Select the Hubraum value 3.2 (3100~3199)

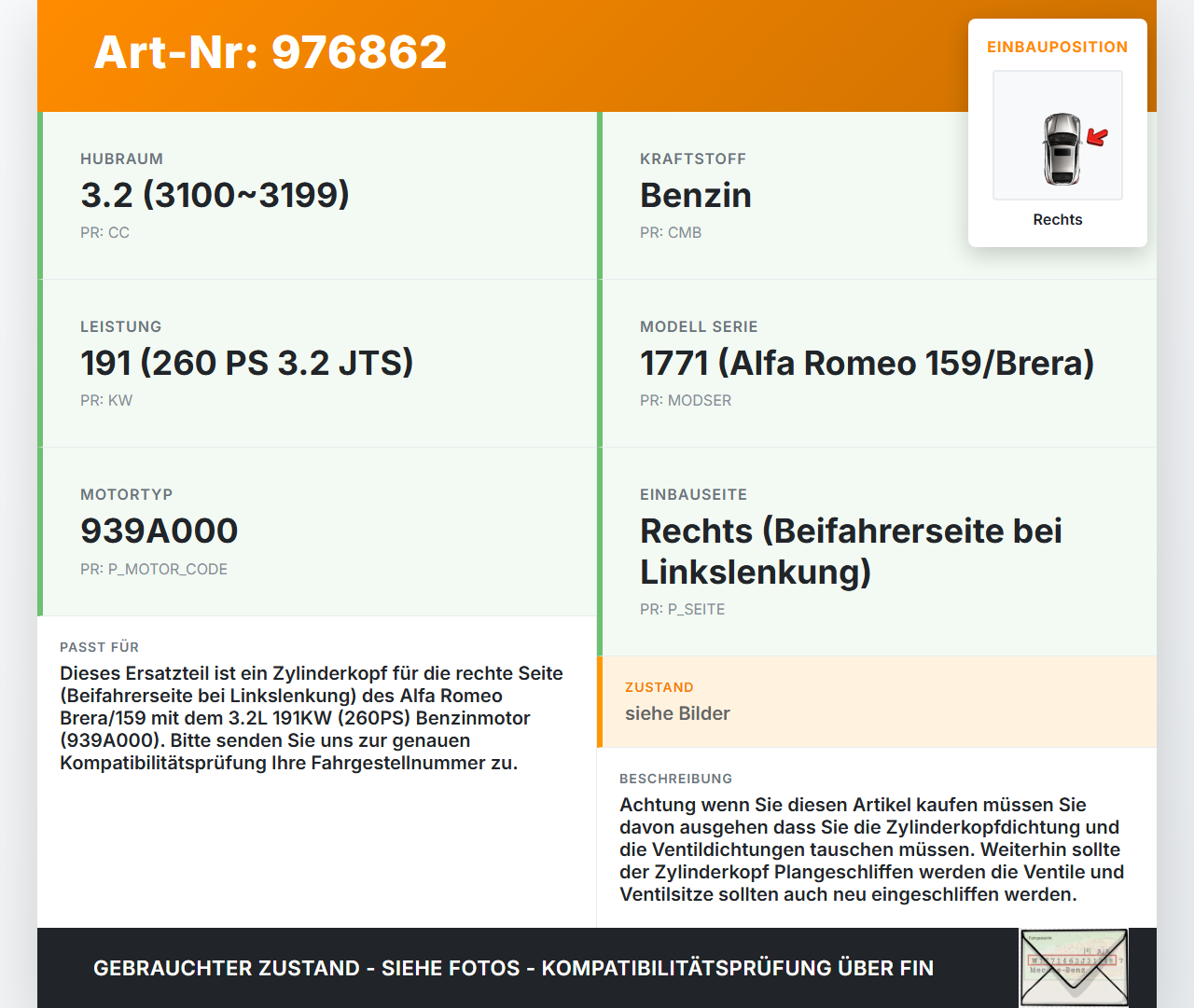click(x=215, y=195)
